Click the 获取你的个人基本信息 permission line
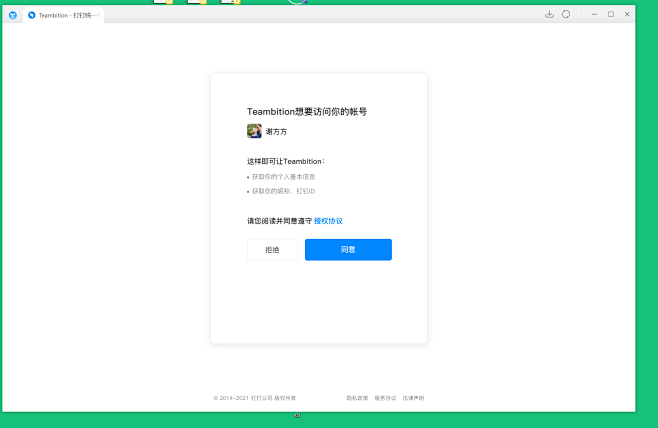658x428 pixels. [281, 177]
